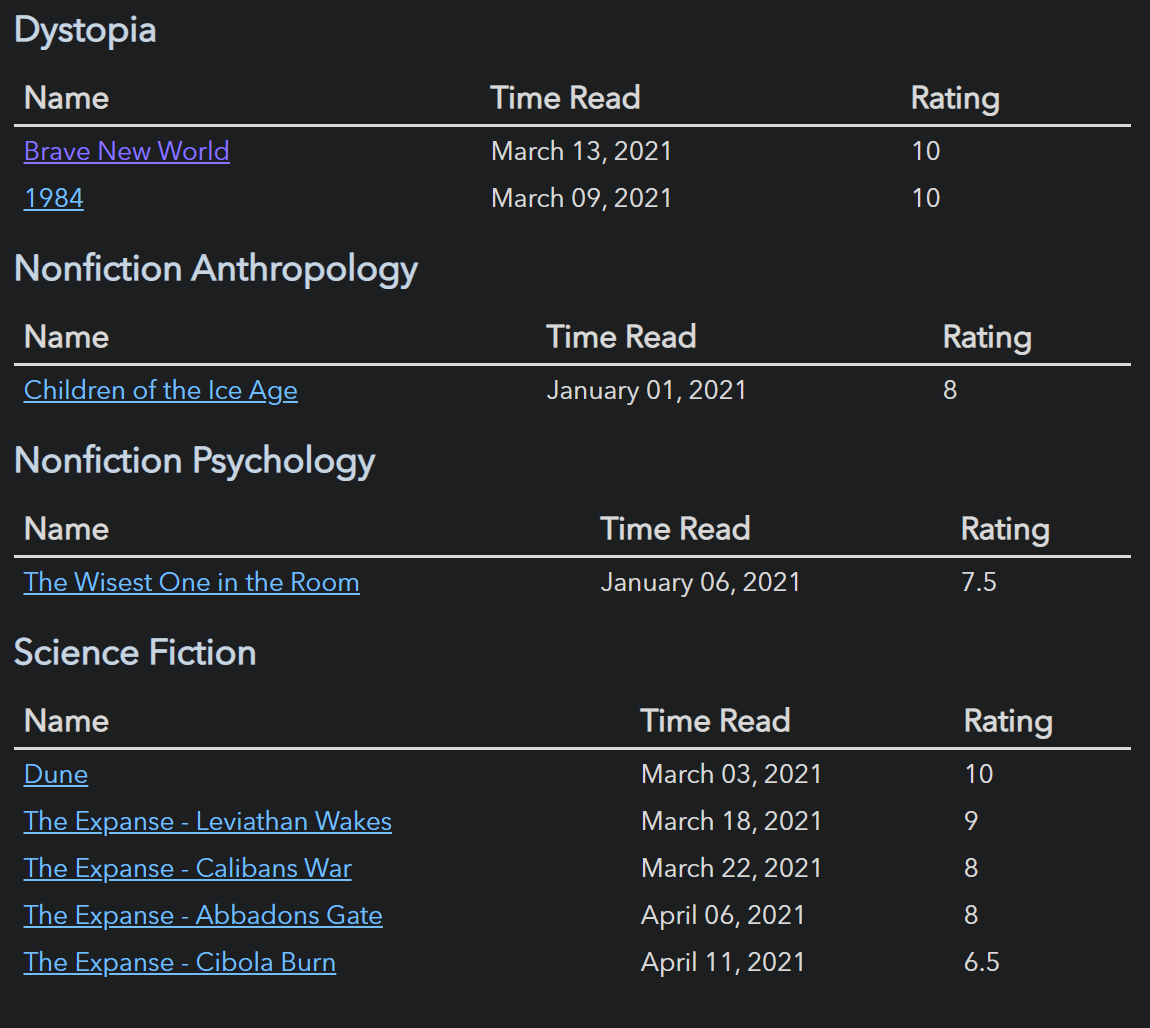Select the Nonfiction Psychology heading
The width and height of the screenshot is (1150, 1028).
click(194, 461)
